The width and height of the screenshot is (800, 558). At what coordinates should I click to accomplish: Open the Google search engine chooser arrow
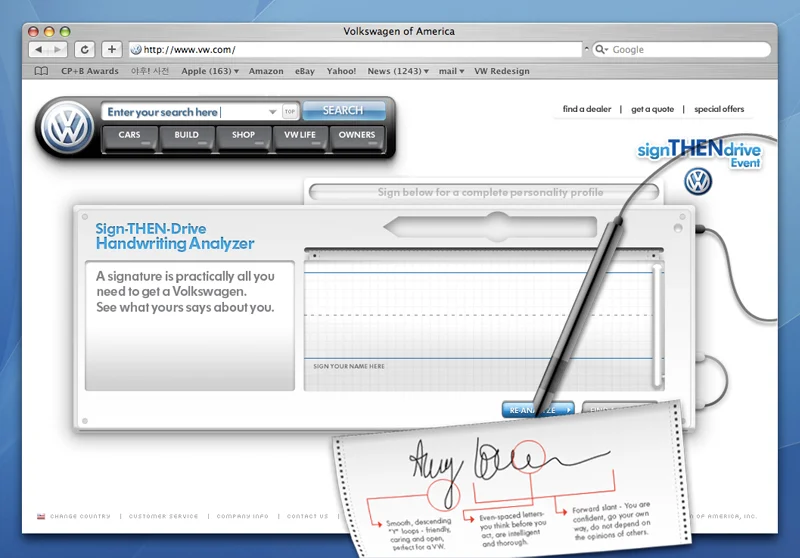[606, 49]
